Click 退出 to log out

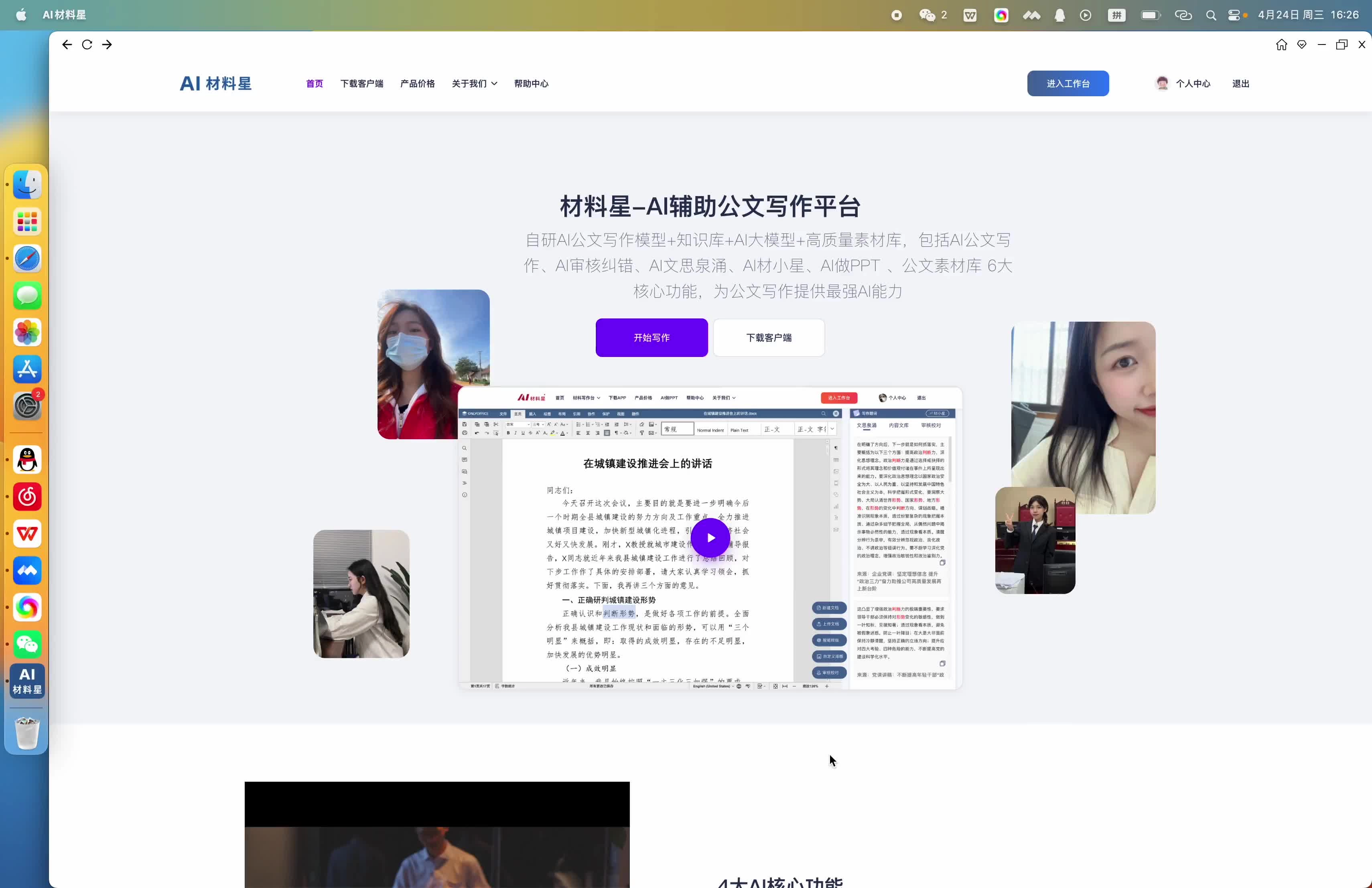click(1240, 83)
